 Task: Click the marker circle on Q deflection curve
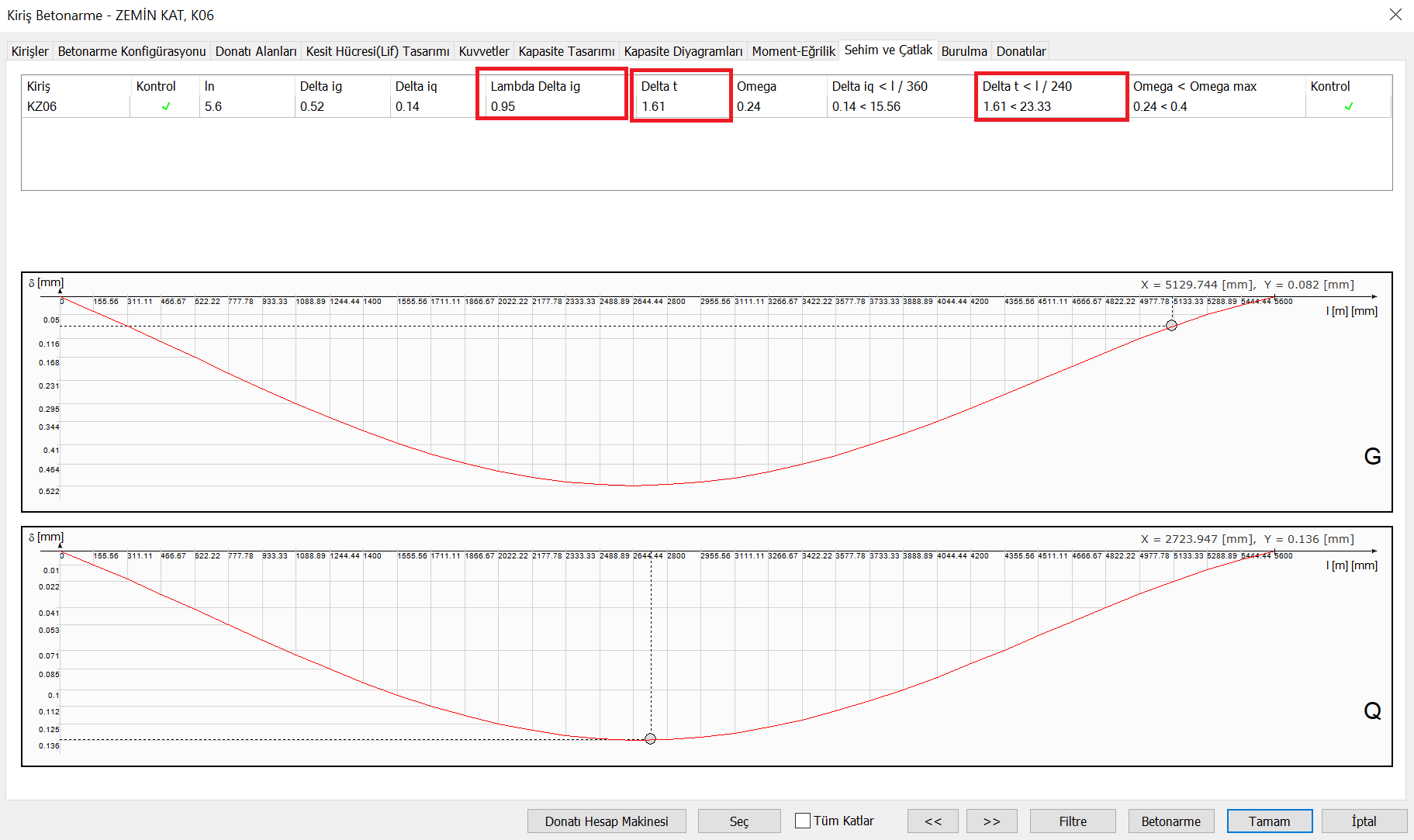[651, 739]
